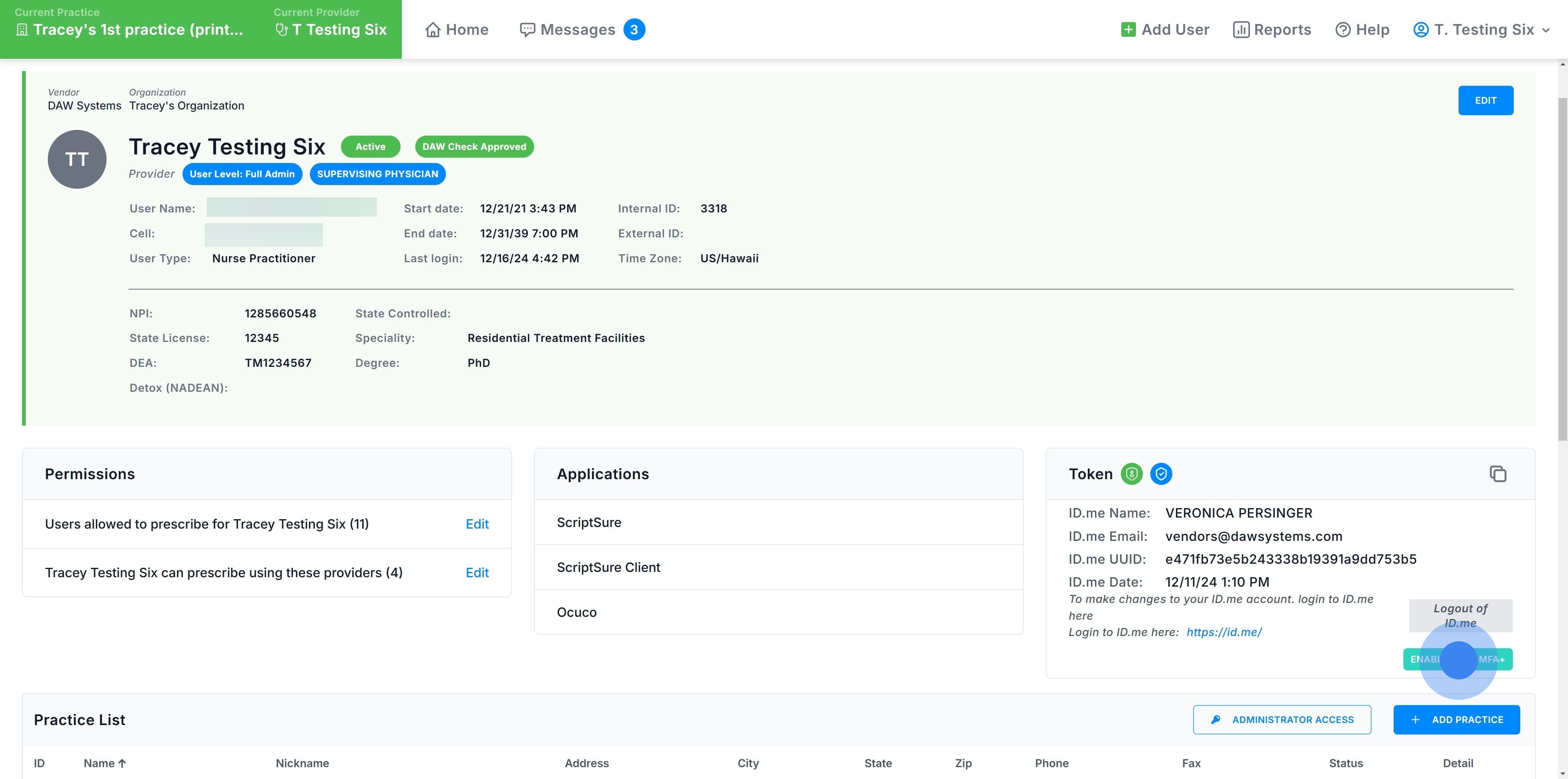1568x779 pixels.
Task: Click DEA value TM1234567
Action: click(x=278, y=363)
